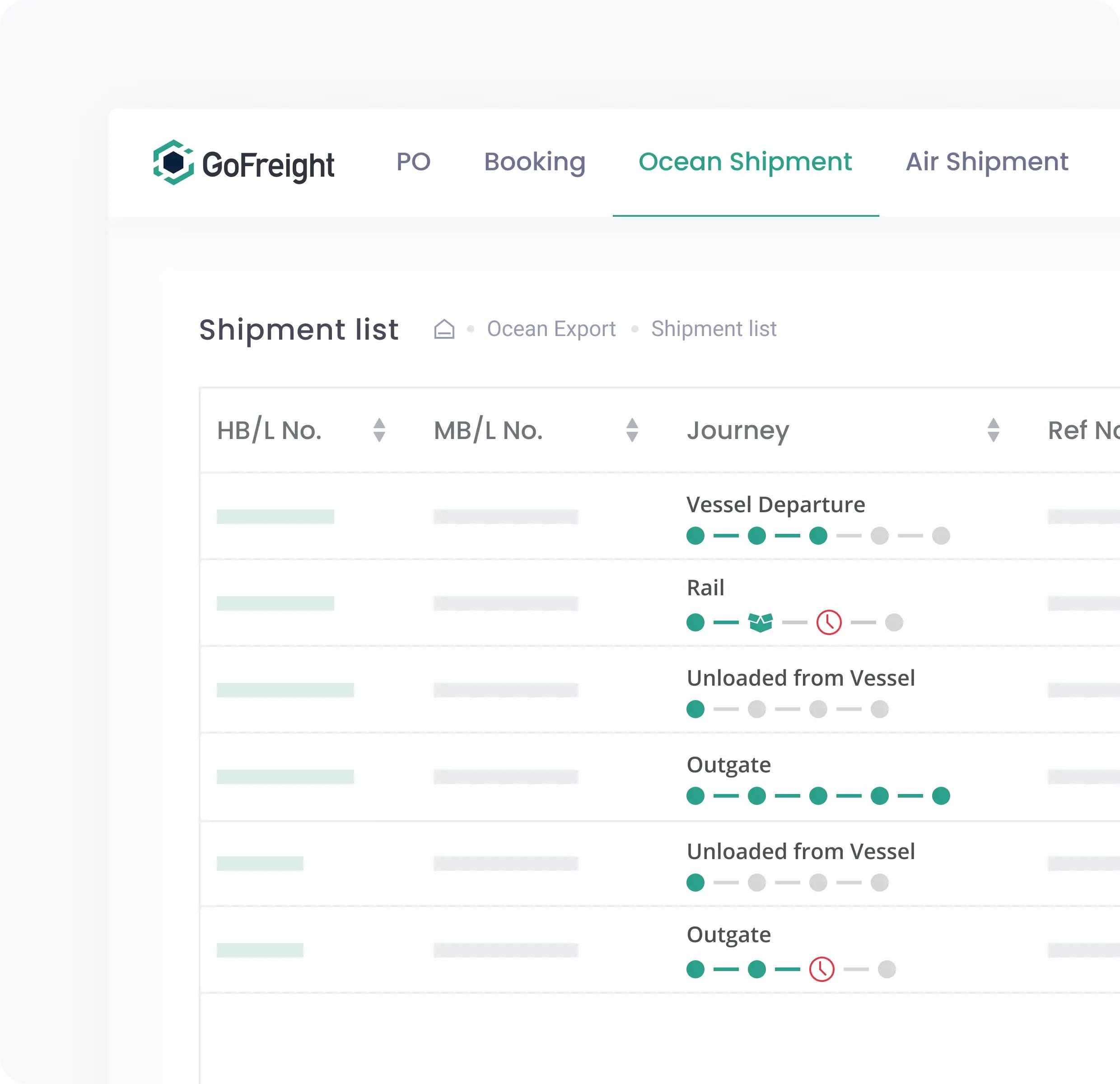Switch to the Booking tab

coord(534,162)
